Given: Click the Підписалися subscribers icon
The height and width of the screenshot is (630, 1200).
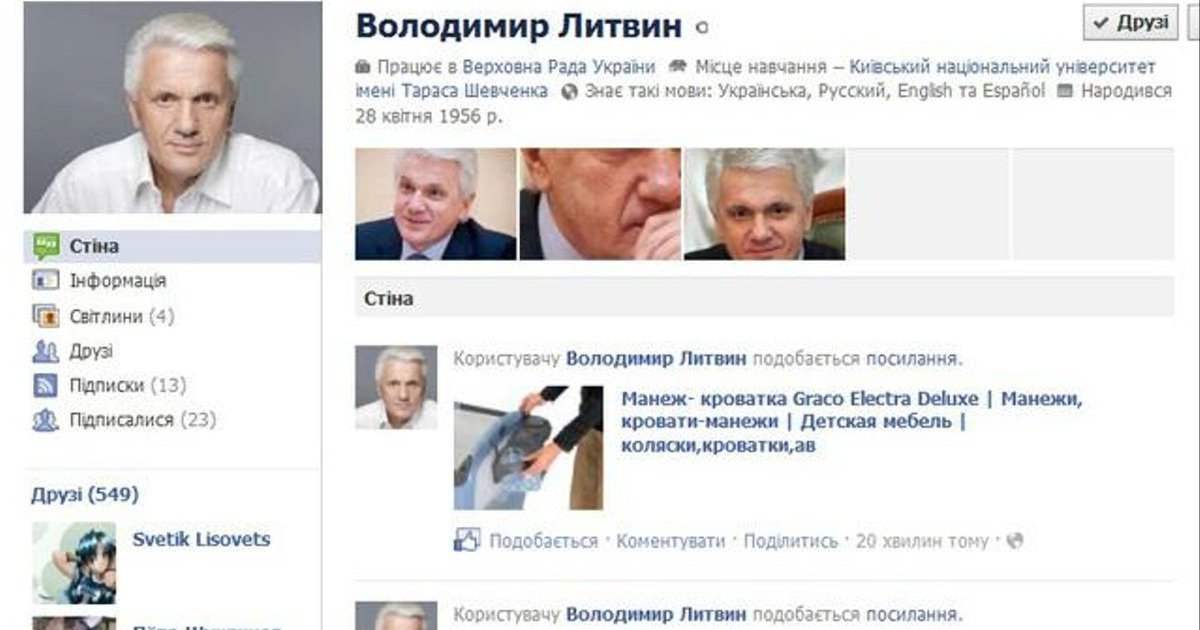Looking at the screenshot, I should (46, 420).
